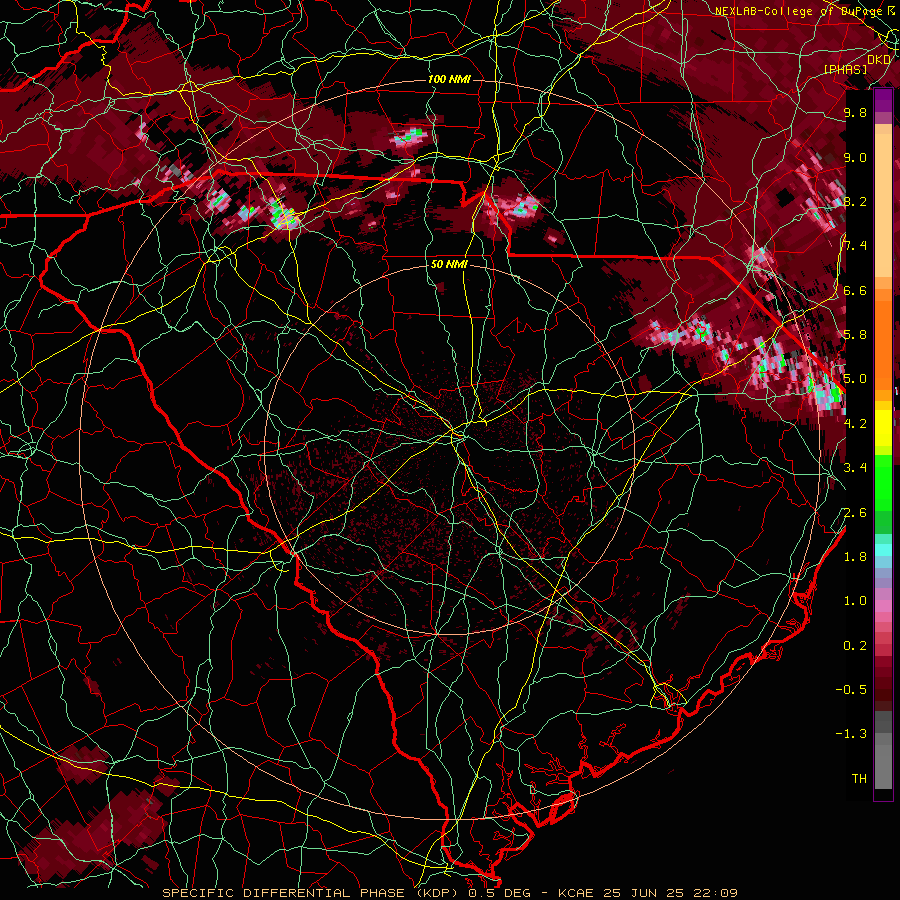Click the 6.6 scale value
This screenshot has width=900, height=900.
(855, 290)
